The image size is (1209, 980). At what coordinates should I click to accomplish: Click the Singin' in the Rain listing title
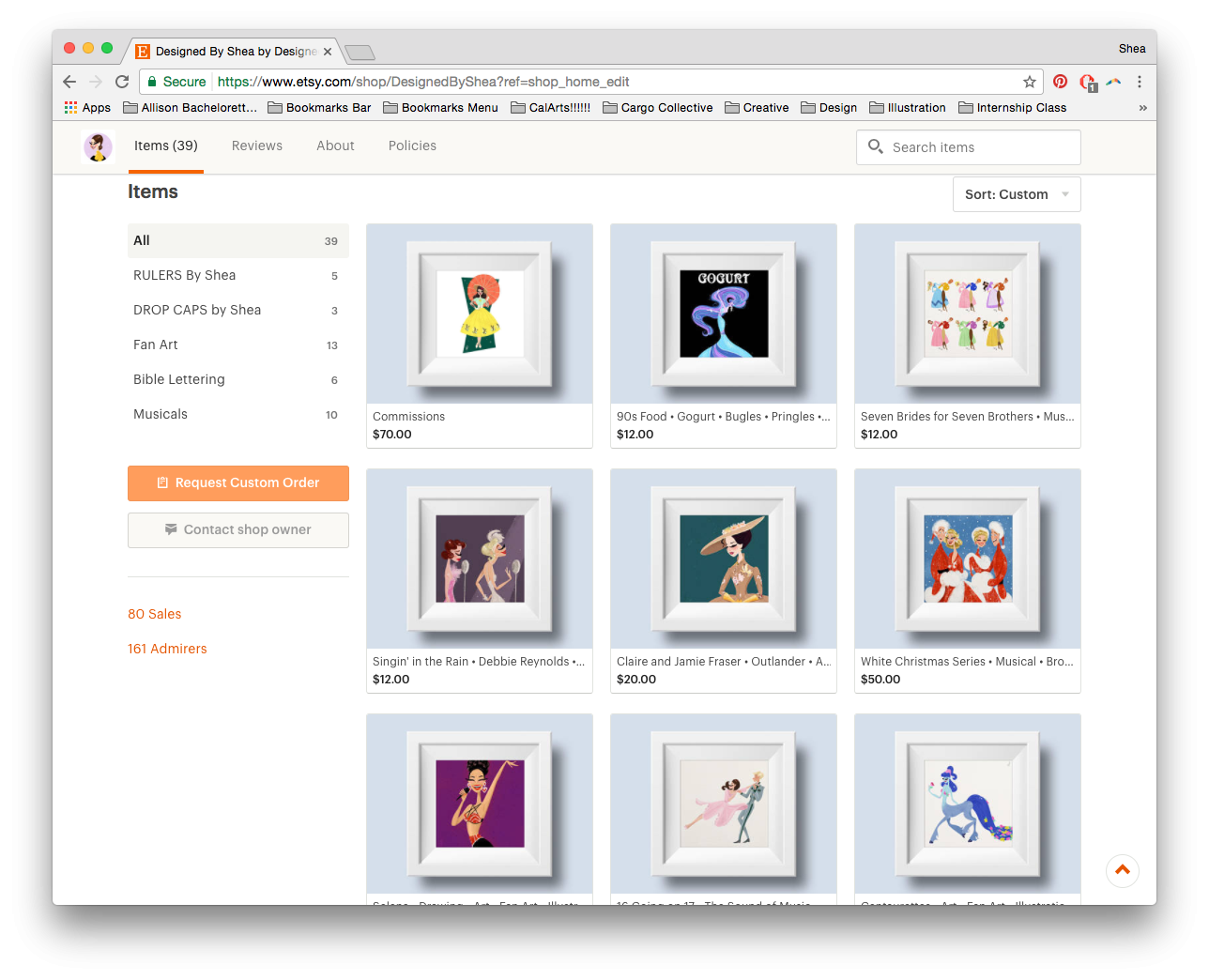click(479, 662)
